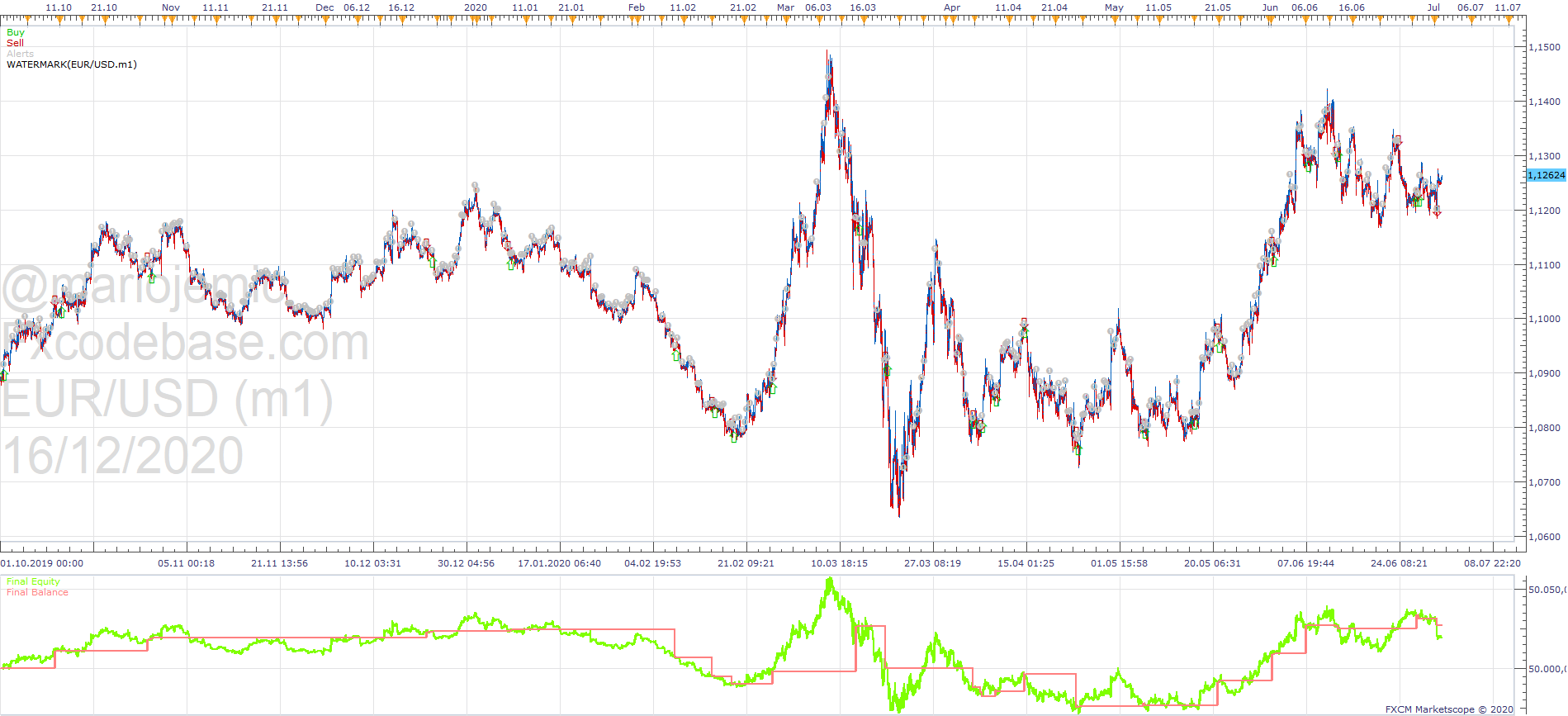Click the 05.11 00:18 bottom axis label
The height and width of the screenshot is (716, 1568).
point(187,563)
